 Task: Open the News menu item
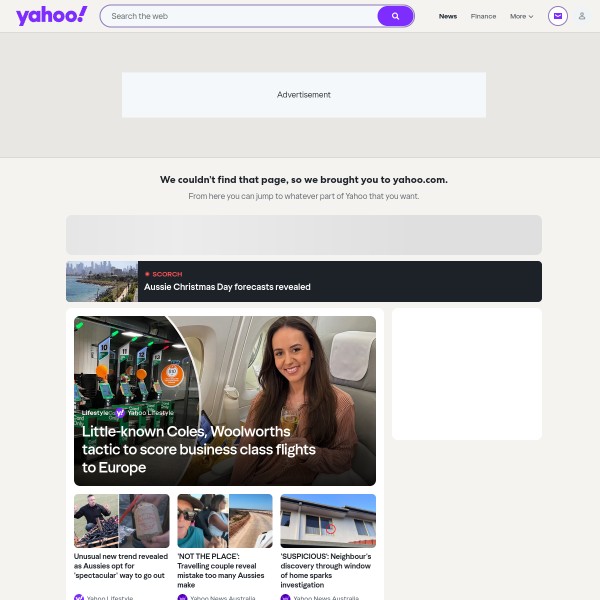coord(448,16)
